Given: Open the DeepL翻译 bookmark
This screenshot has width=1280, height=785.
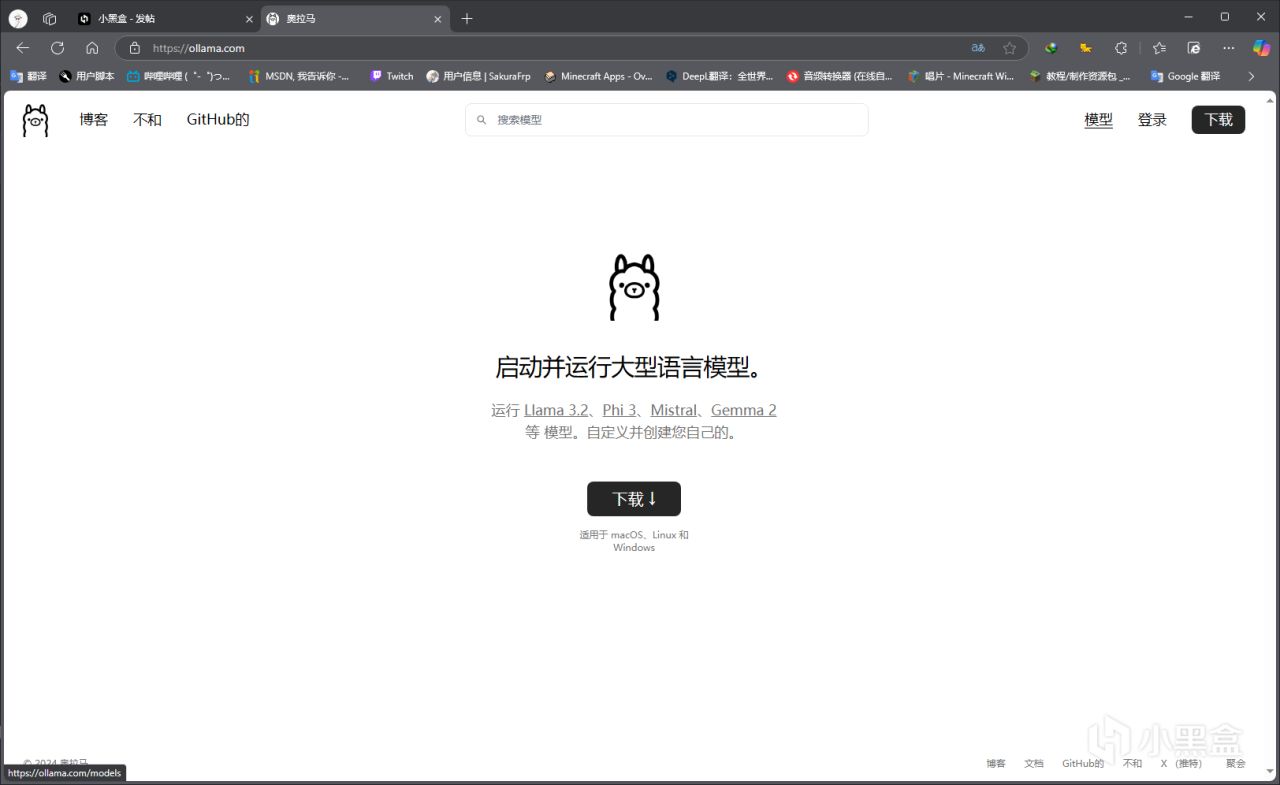Looking at the screenshot, I should point(720,76).
